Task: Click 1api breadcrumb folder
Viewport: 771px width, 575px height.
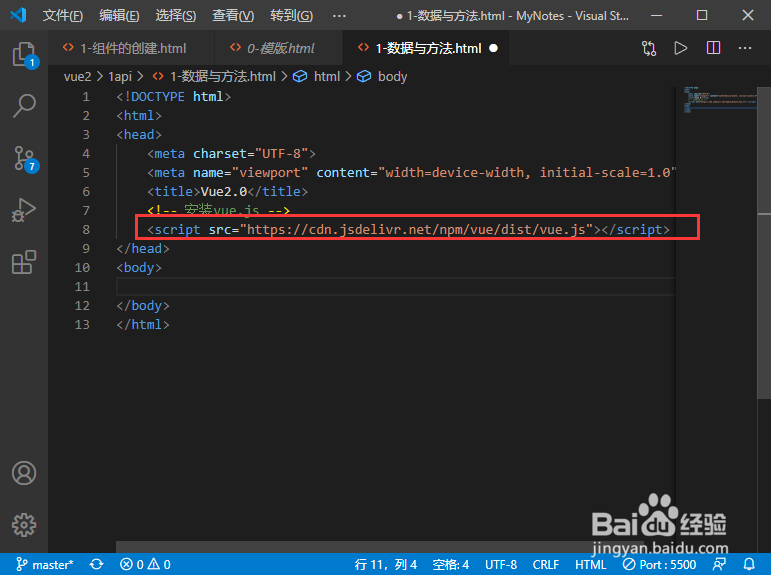Action: point(120,77)
